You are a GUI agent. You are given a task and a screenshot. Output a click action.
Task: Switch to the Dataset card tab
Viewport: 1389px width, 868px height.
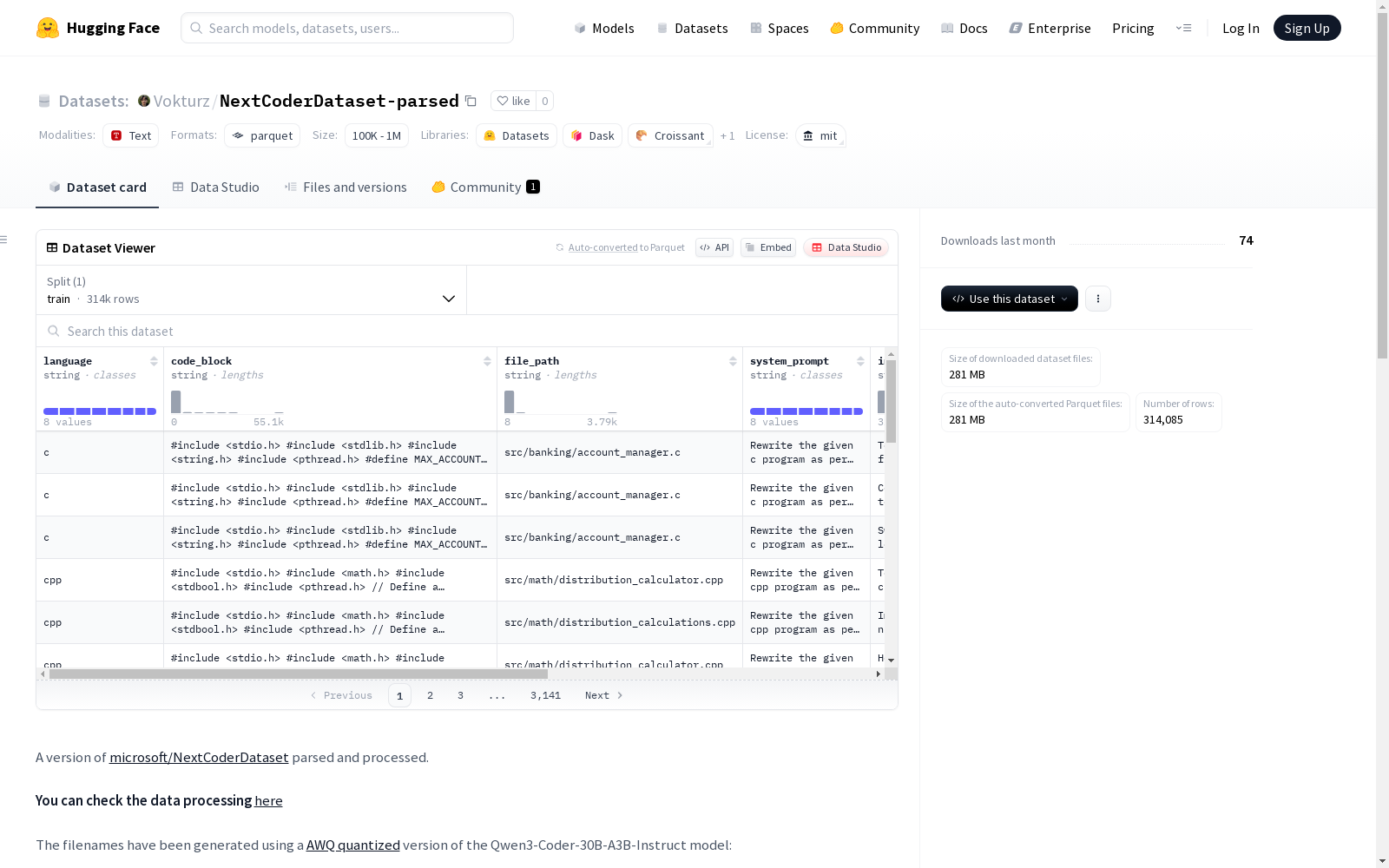(97, 187)
